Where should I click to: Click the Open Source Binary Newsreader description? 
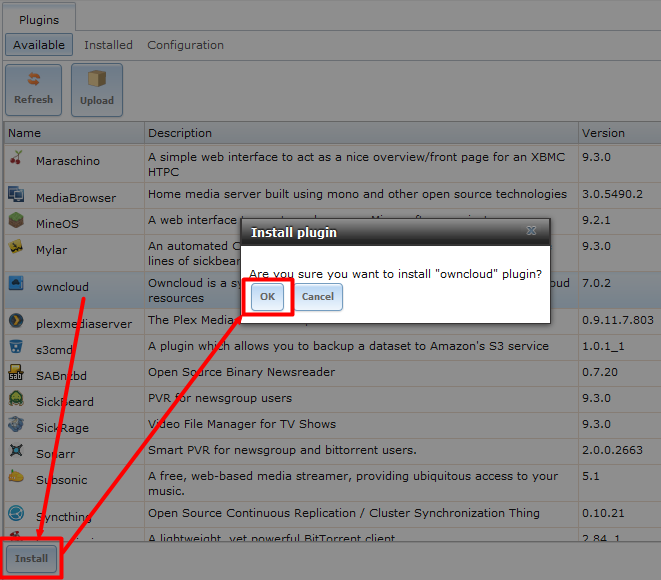pos(242,372)
